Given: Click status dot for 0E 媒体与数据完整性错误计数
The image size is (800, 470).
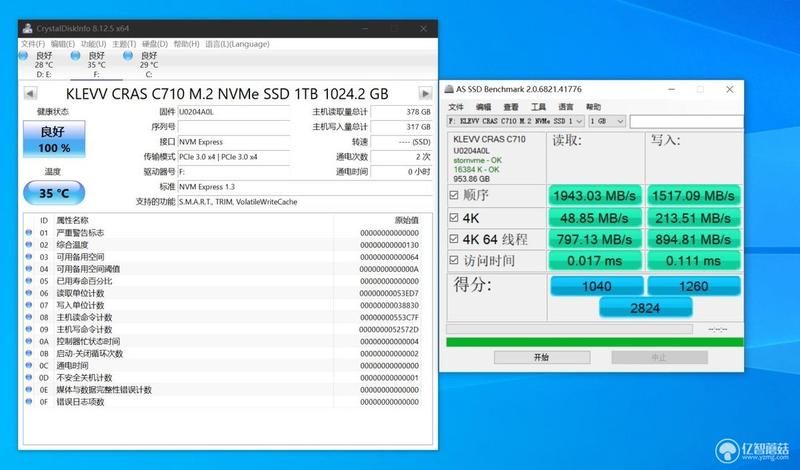Looking at the screenshot, I should pyautogui.click(x=29, y=390).
